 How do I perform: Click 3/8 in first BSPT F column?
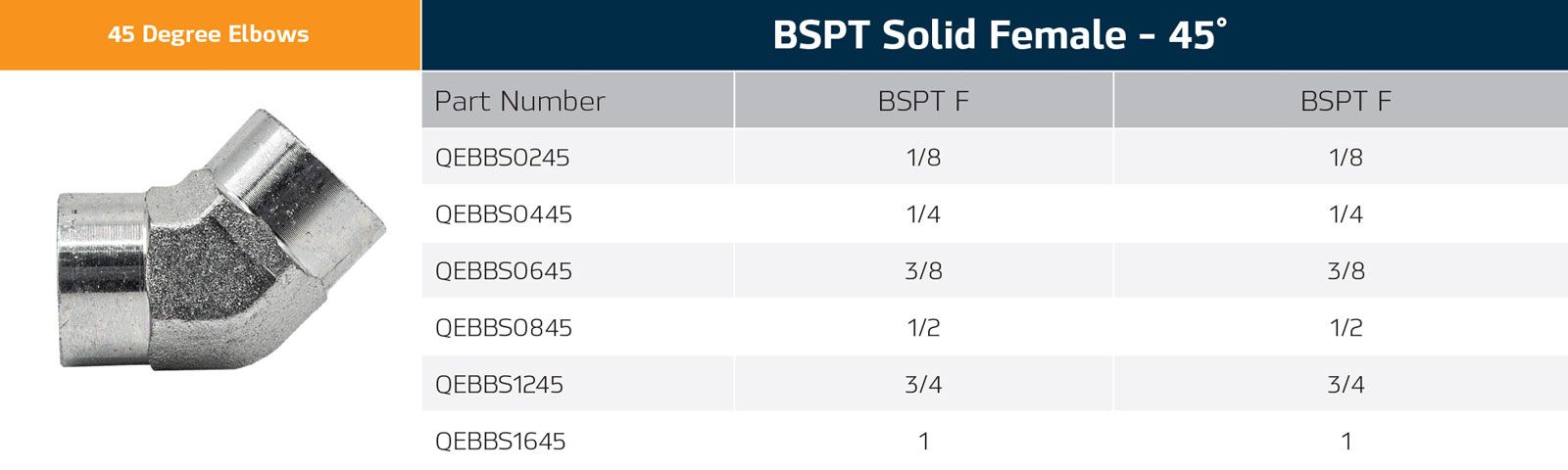[x=923, y=271]
